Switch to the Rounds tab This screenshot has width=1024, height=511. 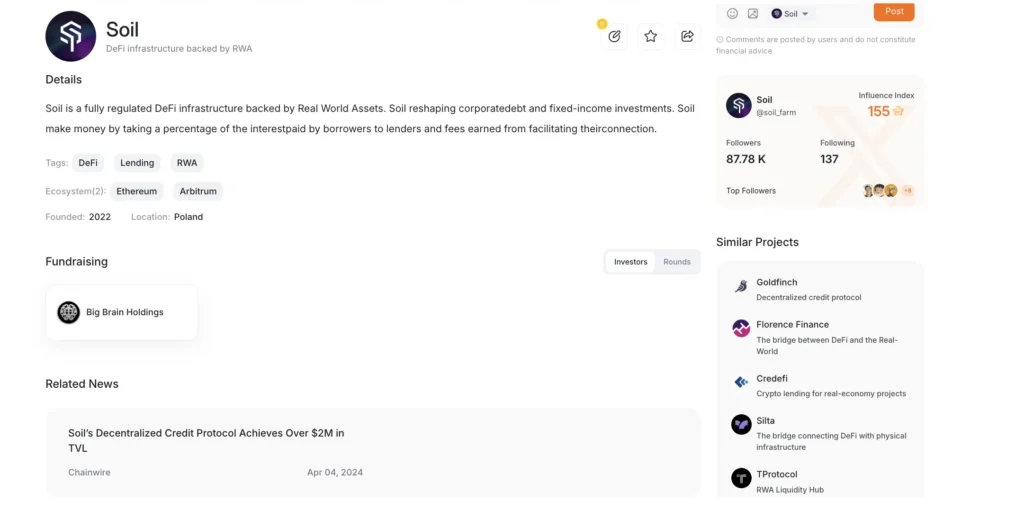coord(677,262)
